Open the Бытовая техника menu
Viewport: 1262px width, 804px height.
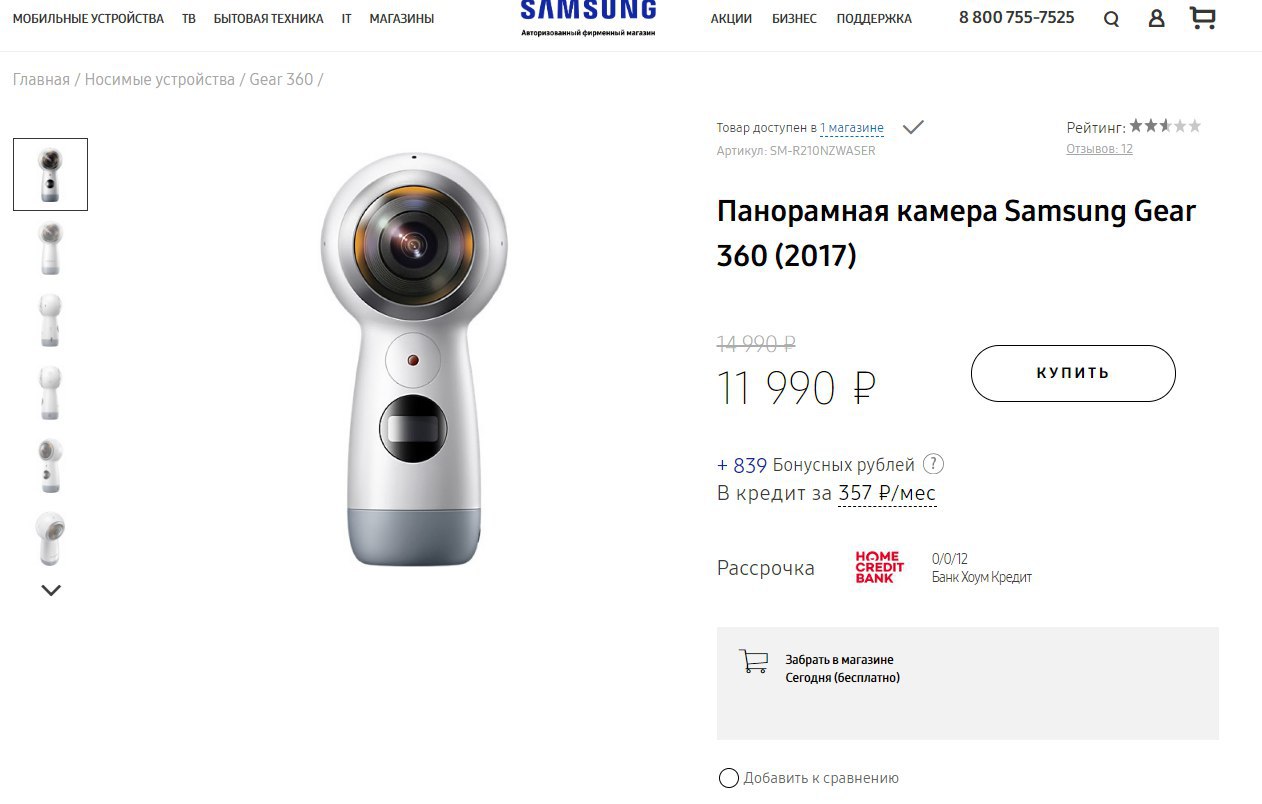click(x=268, y=18)
